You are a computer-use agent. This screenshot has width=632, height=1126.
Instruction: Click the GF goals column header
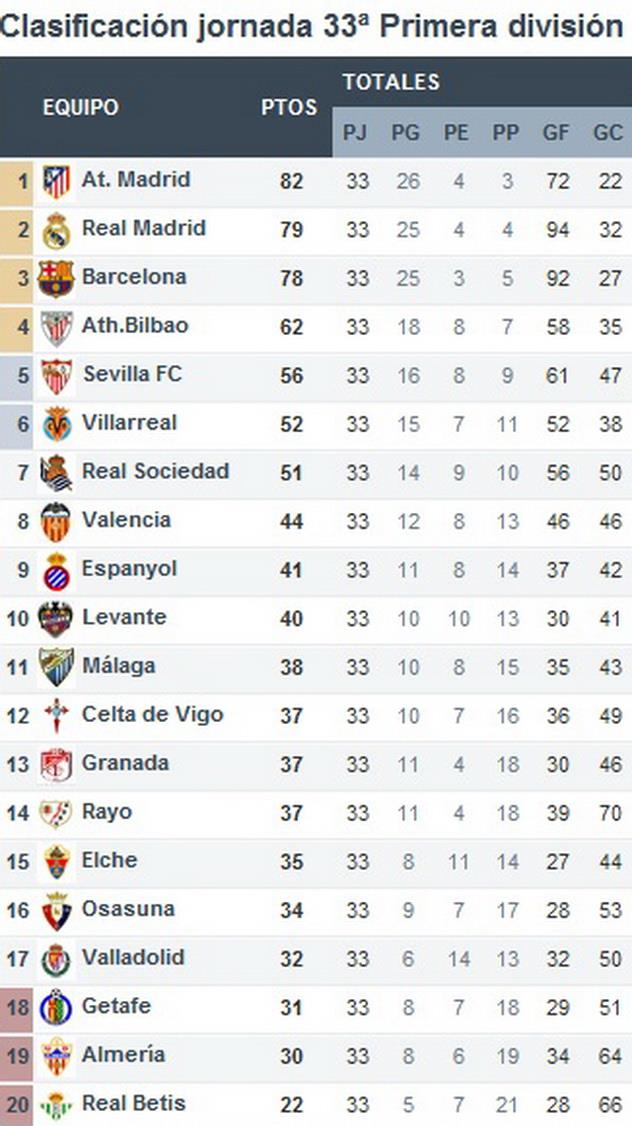click(x=556, y=133)
